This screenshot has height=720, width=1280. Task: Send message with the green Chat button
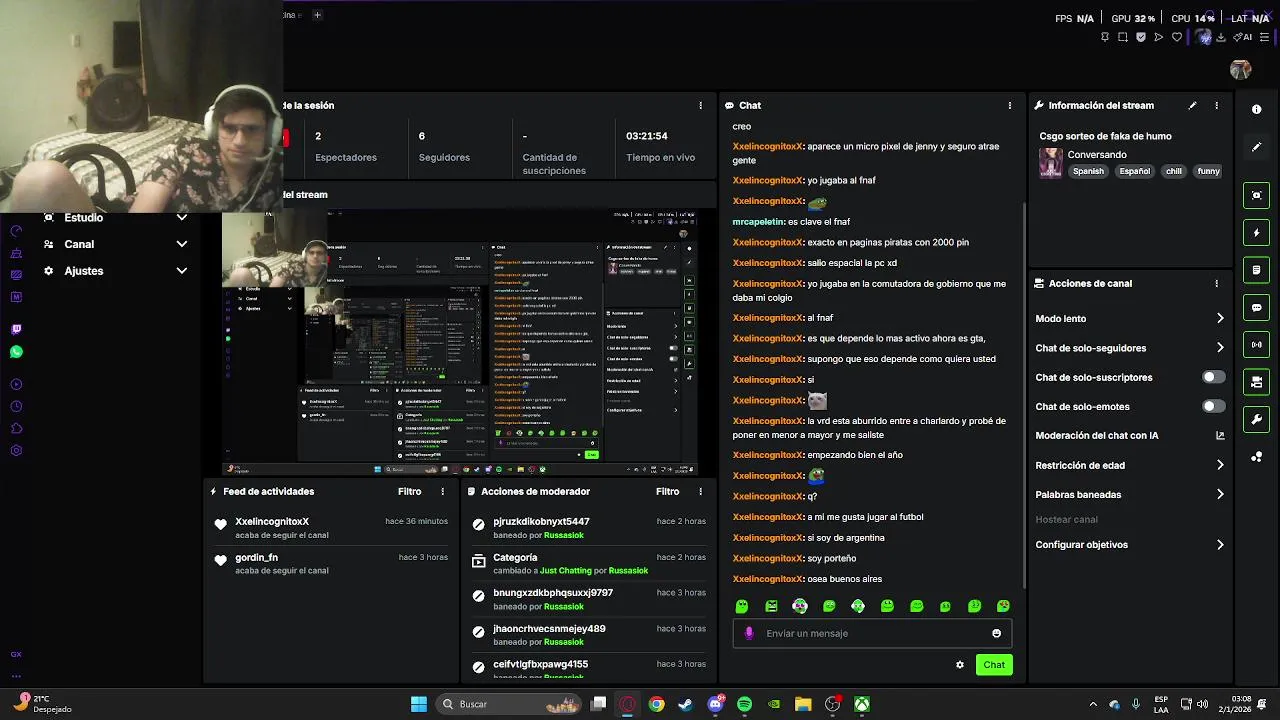[x=994, y=665]
